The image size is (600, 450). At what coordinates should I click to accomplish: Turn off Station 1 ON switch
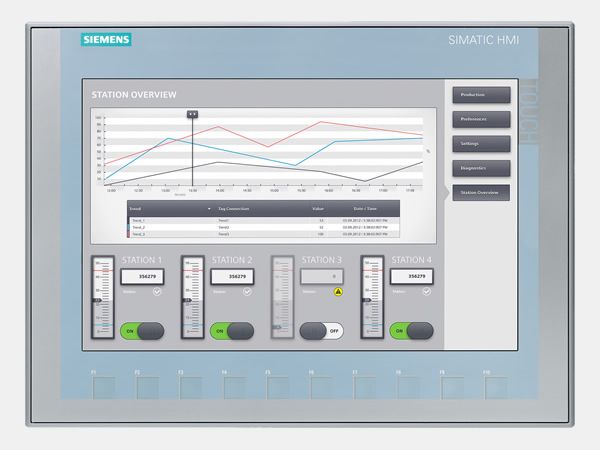click(x=142, y=330)
